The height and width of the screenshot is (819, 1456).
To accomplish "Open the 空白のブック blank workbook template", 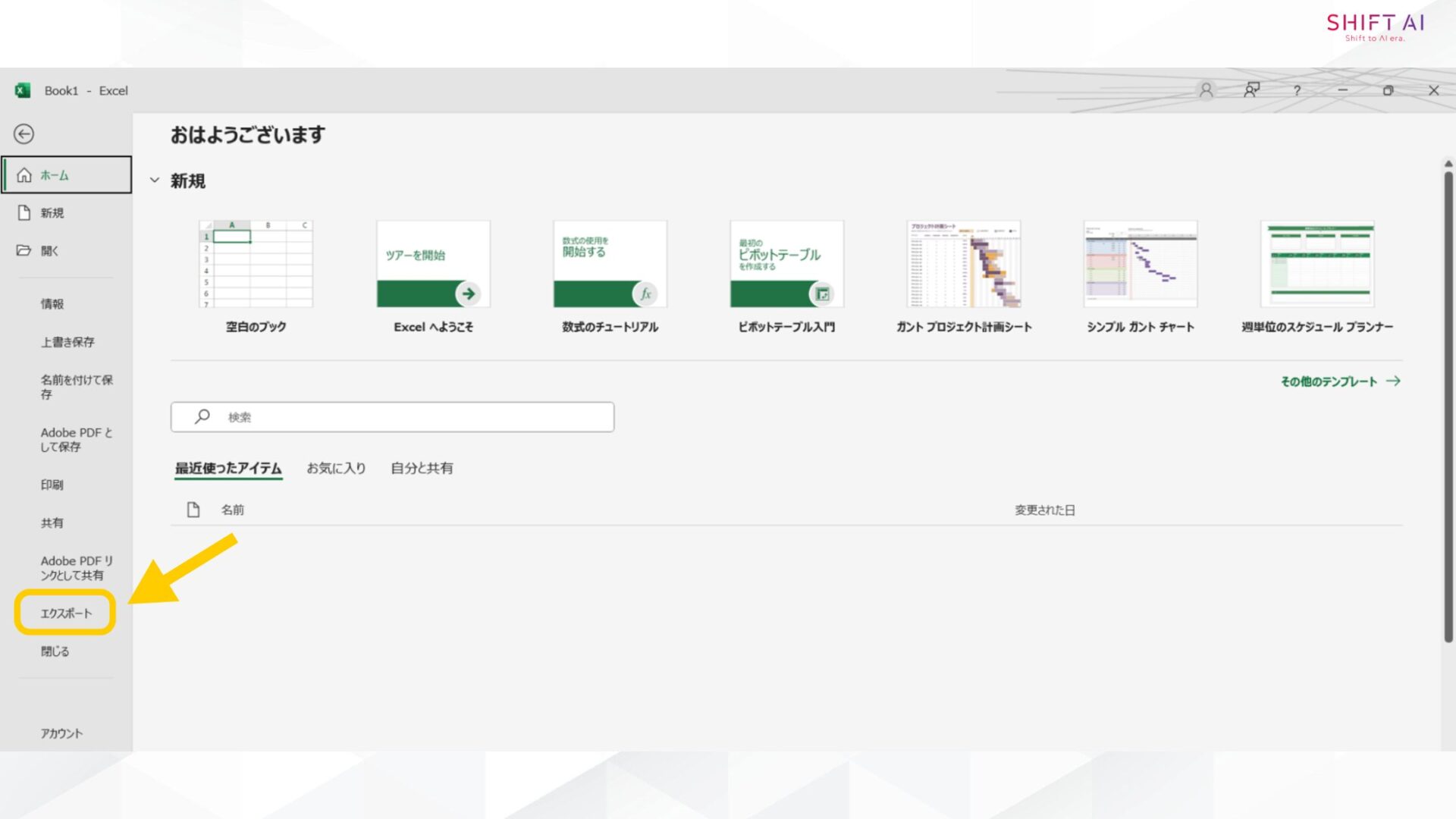I will [256, 265].
